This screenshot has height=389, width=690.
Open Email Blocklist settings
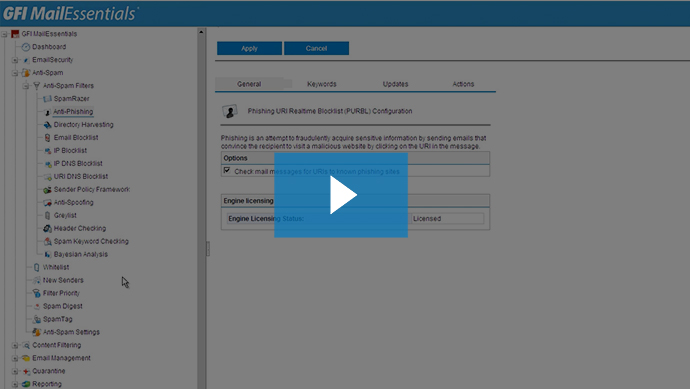point(76,137)
